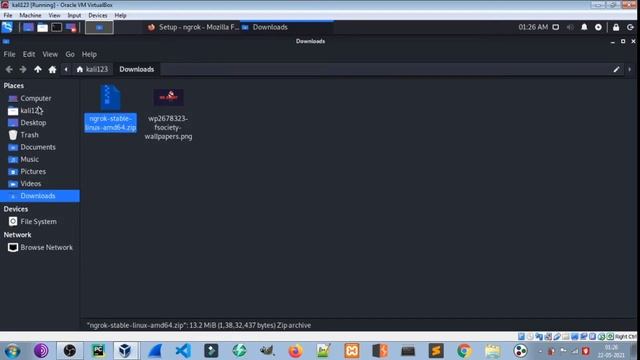Click the path bar right scroll arrow

[629, 69]
